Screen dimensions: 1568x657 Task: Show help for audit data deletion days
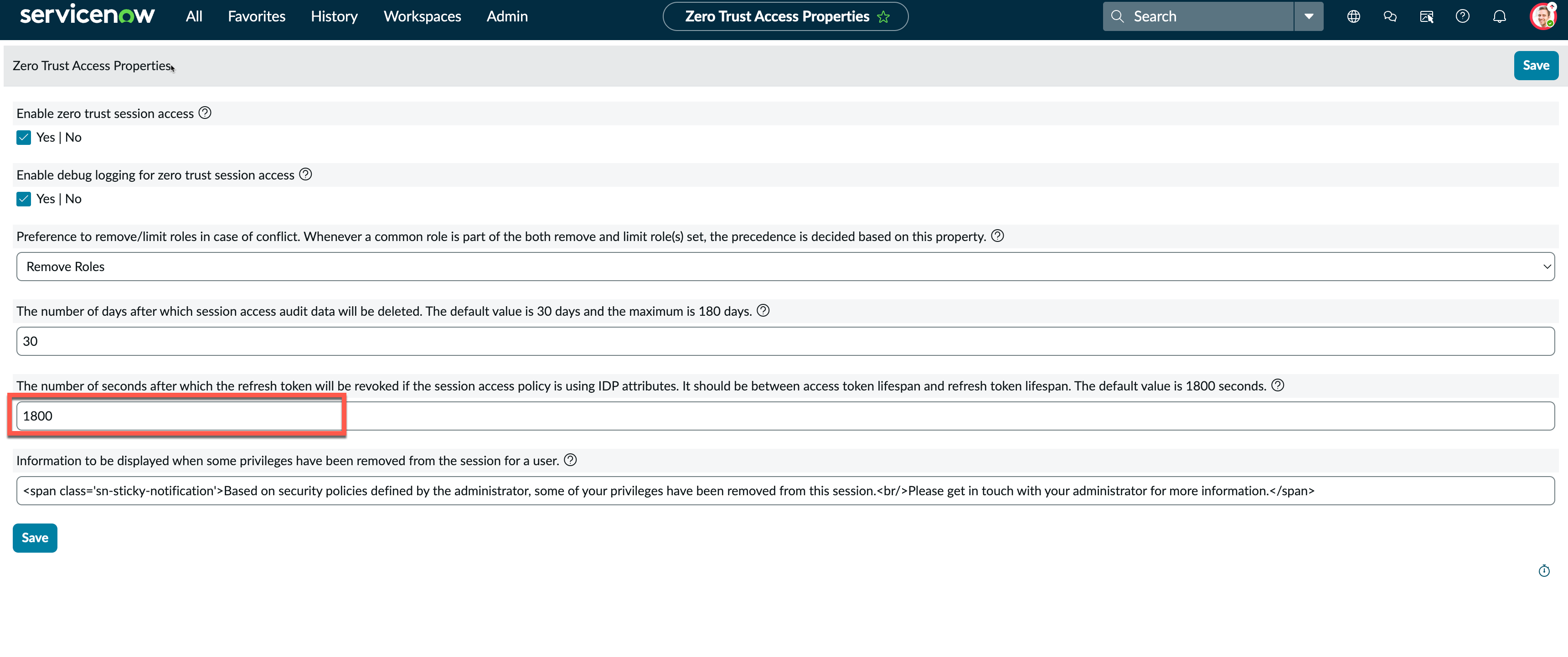pos(763,311)
